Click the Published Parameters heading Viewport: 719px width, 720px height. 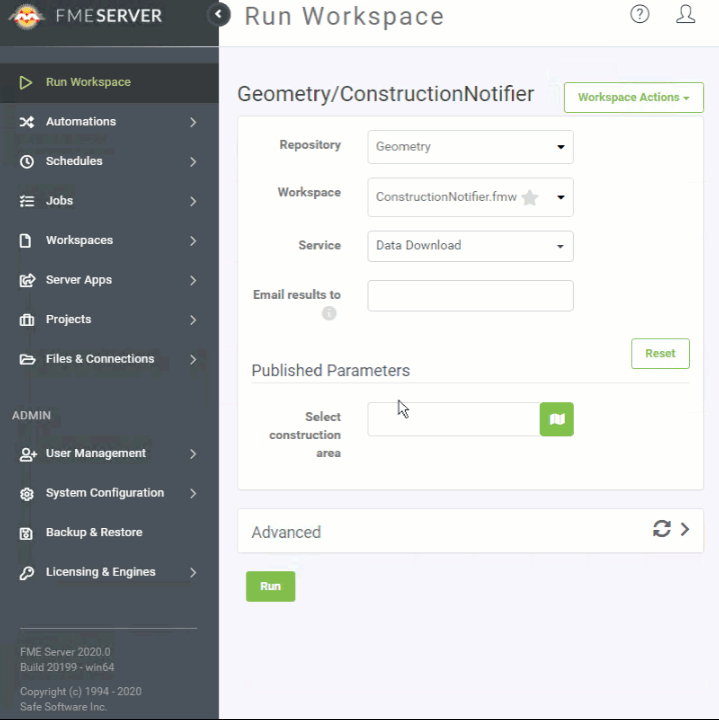(x=331, y=371)
